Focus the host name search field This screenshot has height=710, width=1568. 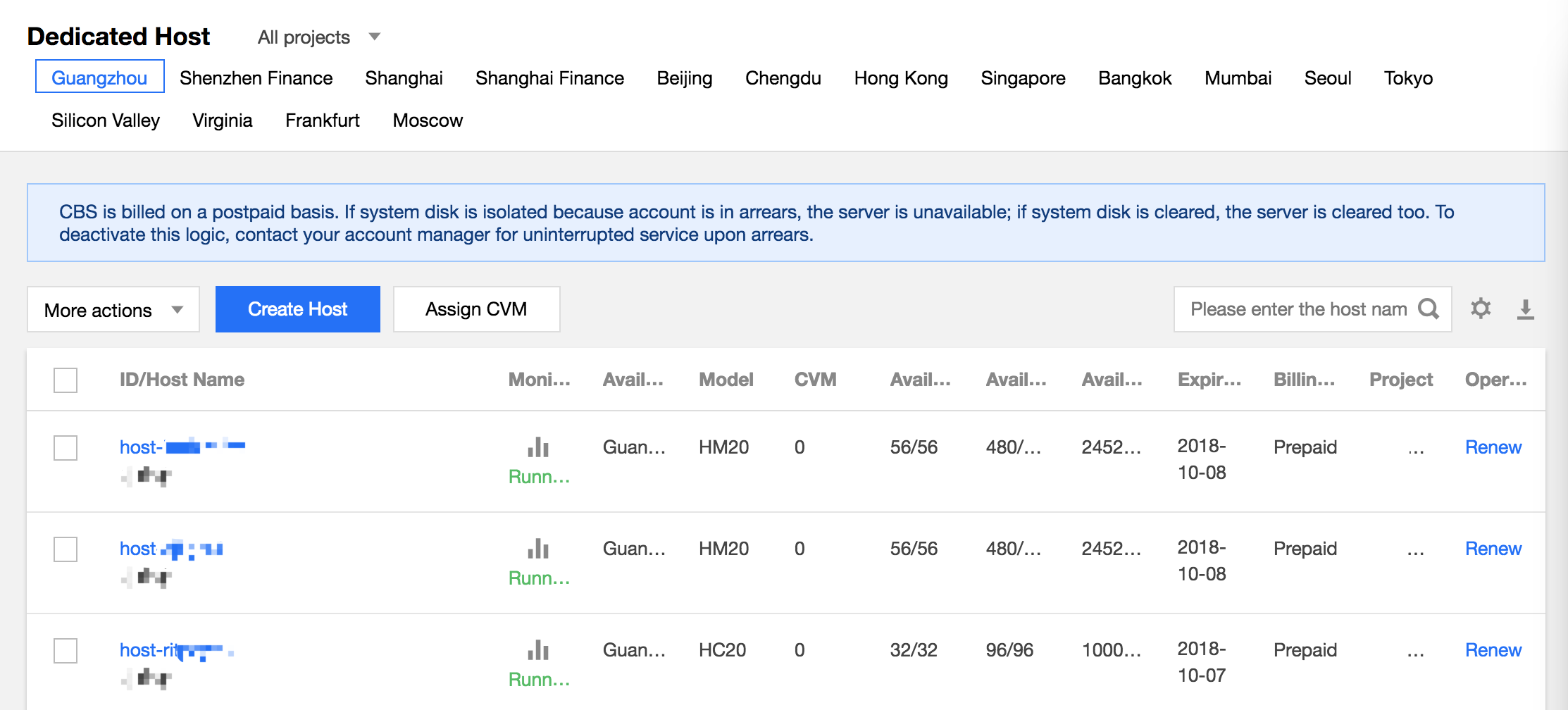(1298, 309)
